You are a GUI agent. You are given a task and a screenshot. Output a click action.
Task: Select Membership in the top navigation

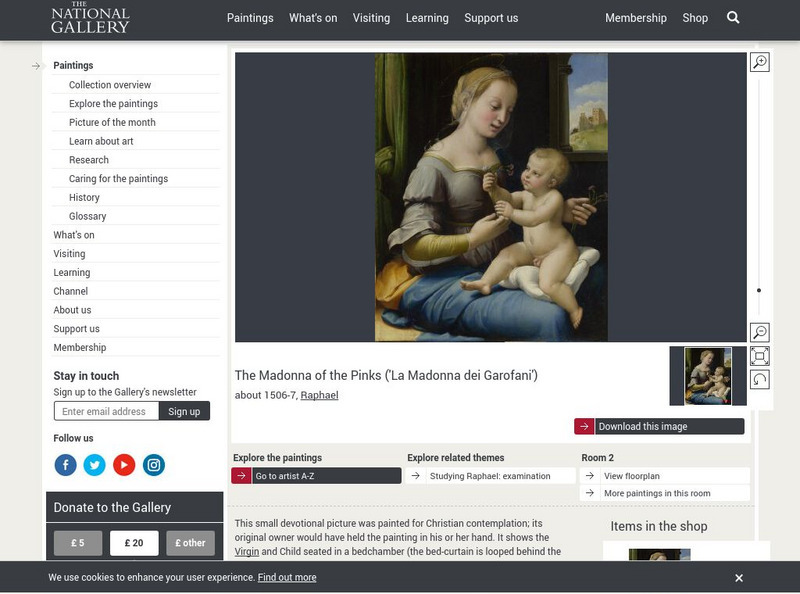635,18
